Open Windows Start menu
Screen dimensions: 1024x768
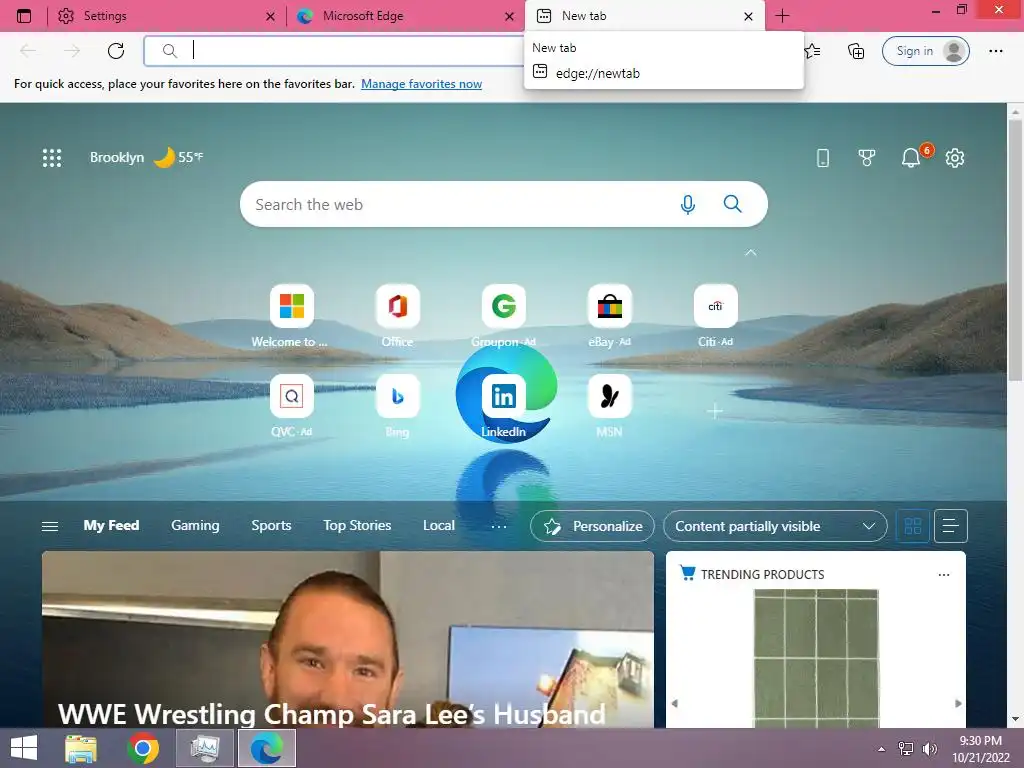coord(24,748)
